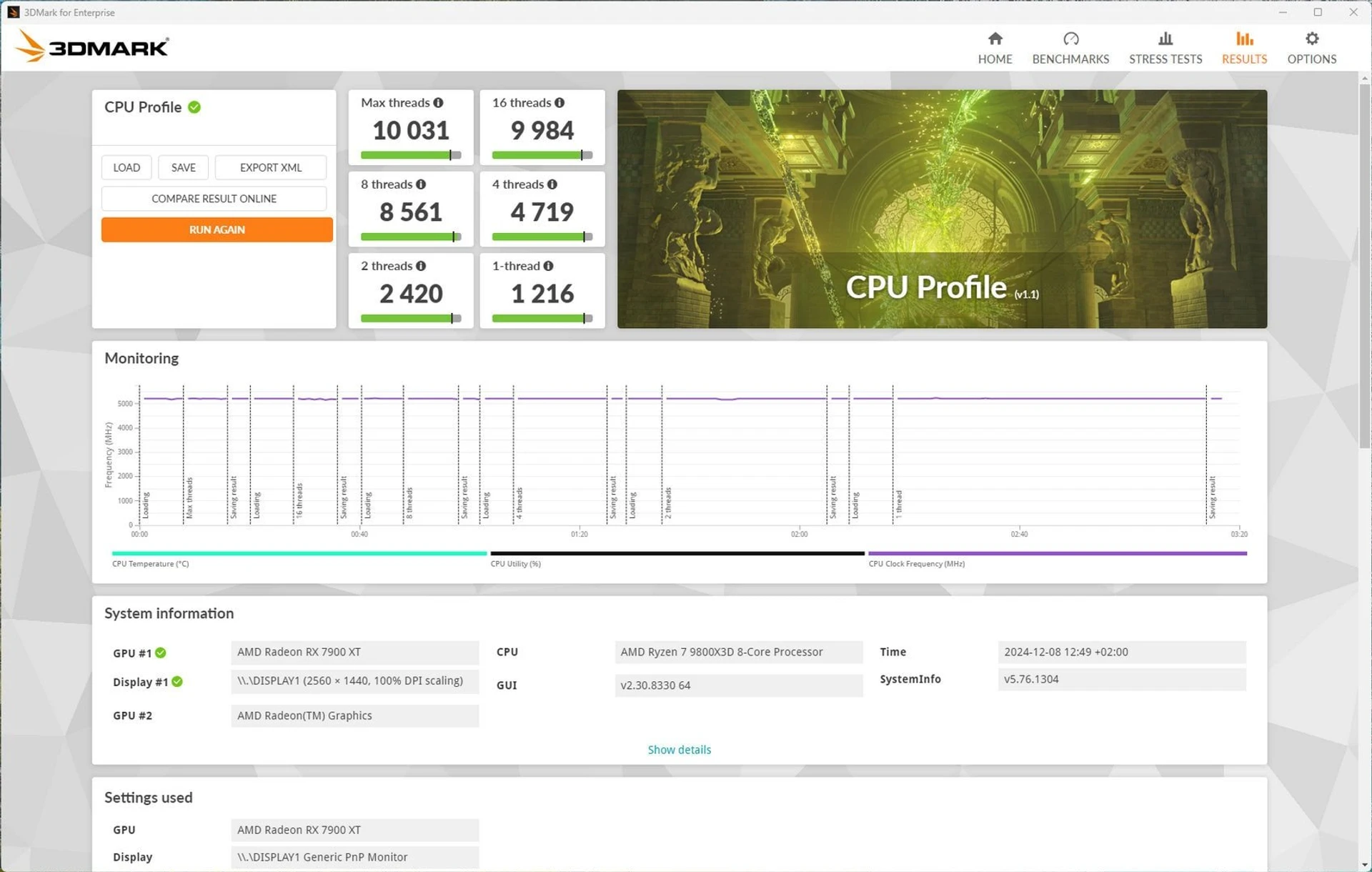Click green check icon next to Display #1

[x=177, y=682]
